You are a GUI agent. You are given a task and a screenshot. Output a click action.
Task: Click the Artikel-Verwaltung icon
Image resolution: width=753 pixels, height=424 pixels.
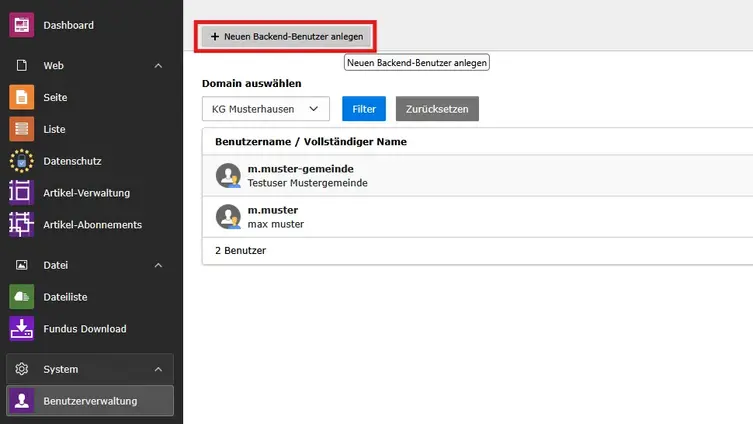pos(21,193)
